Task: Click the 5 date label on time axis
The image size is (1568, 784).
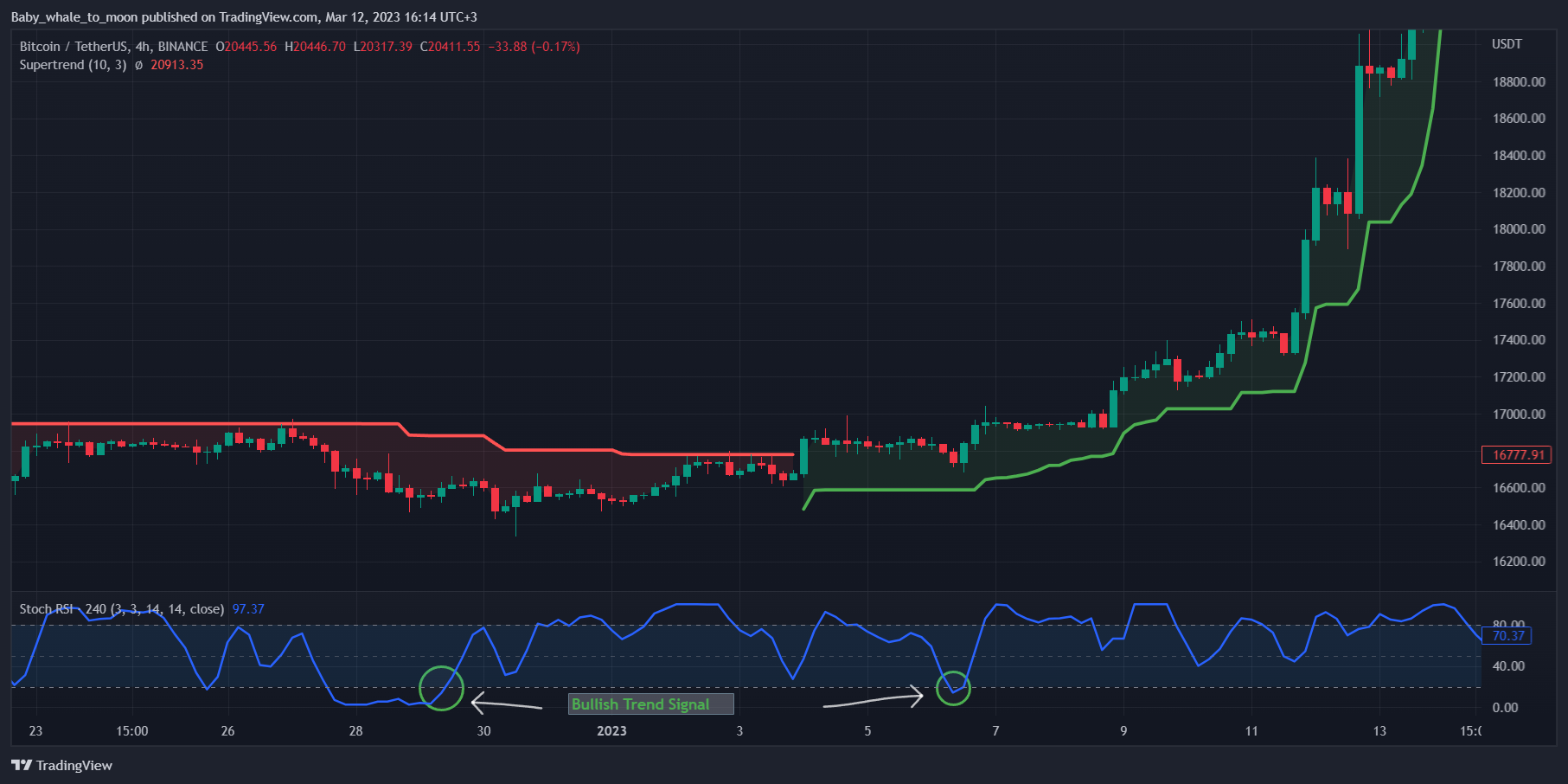Action: [867, 731]
